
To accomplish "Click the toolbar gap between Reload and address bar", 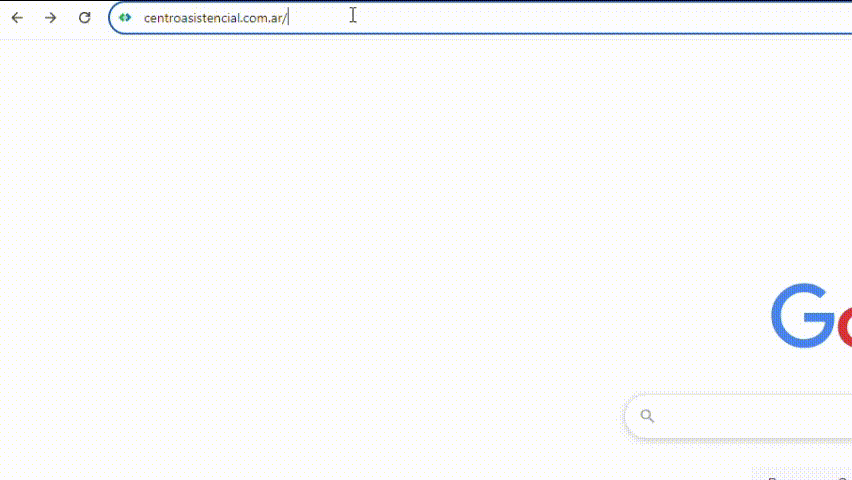I will pos(102,17).
